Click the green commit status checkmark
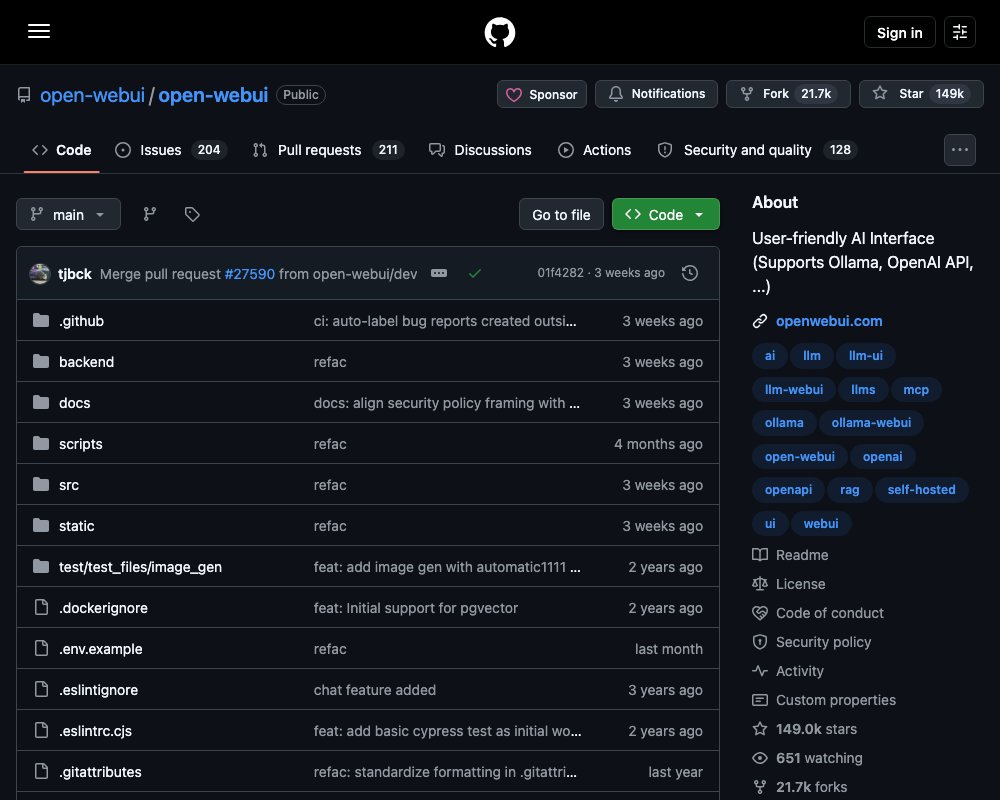Image resolution: width=1000 pixels, height=800 pixels. tap(474, 274)
